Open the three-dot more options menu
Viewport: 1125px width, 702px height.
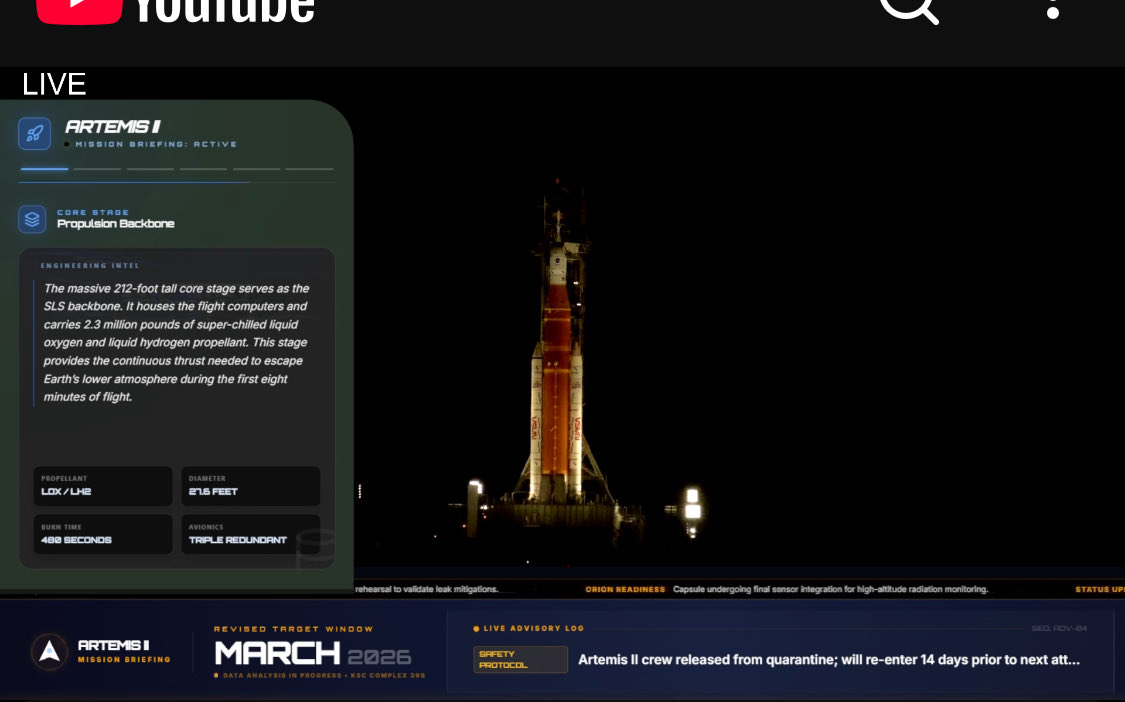pyautogui.click(x=1053, y=9)
